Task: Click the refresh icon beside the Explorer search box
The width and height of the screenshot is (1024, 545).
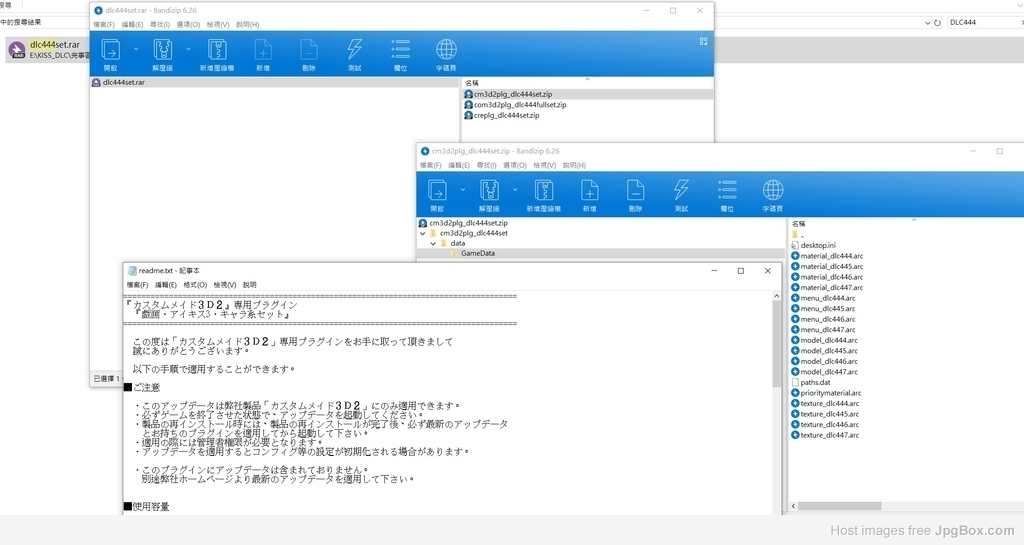Action: (937, 22)
